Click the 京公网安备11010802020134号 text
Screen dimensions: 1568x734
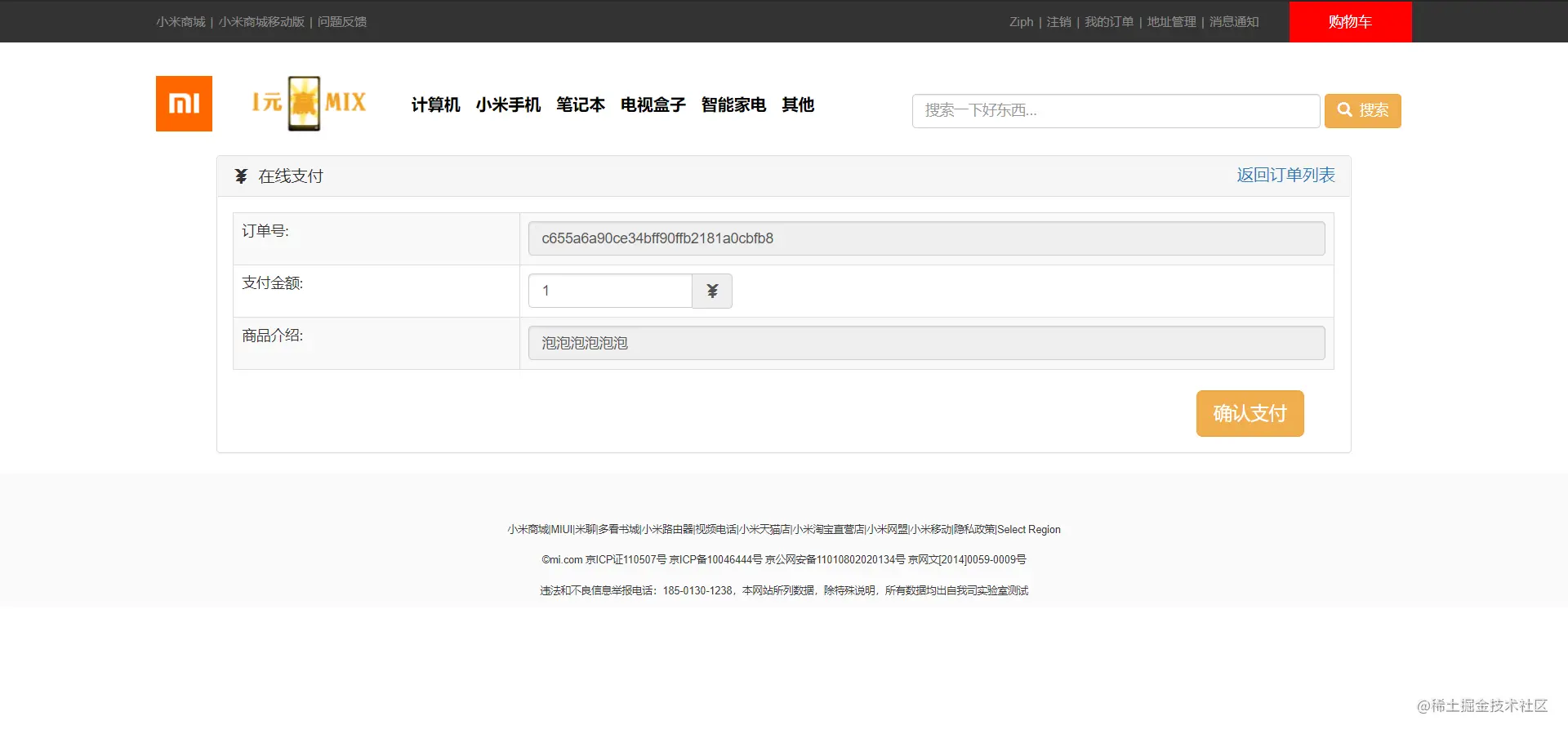pyautogui.click(x=835, y=560)
